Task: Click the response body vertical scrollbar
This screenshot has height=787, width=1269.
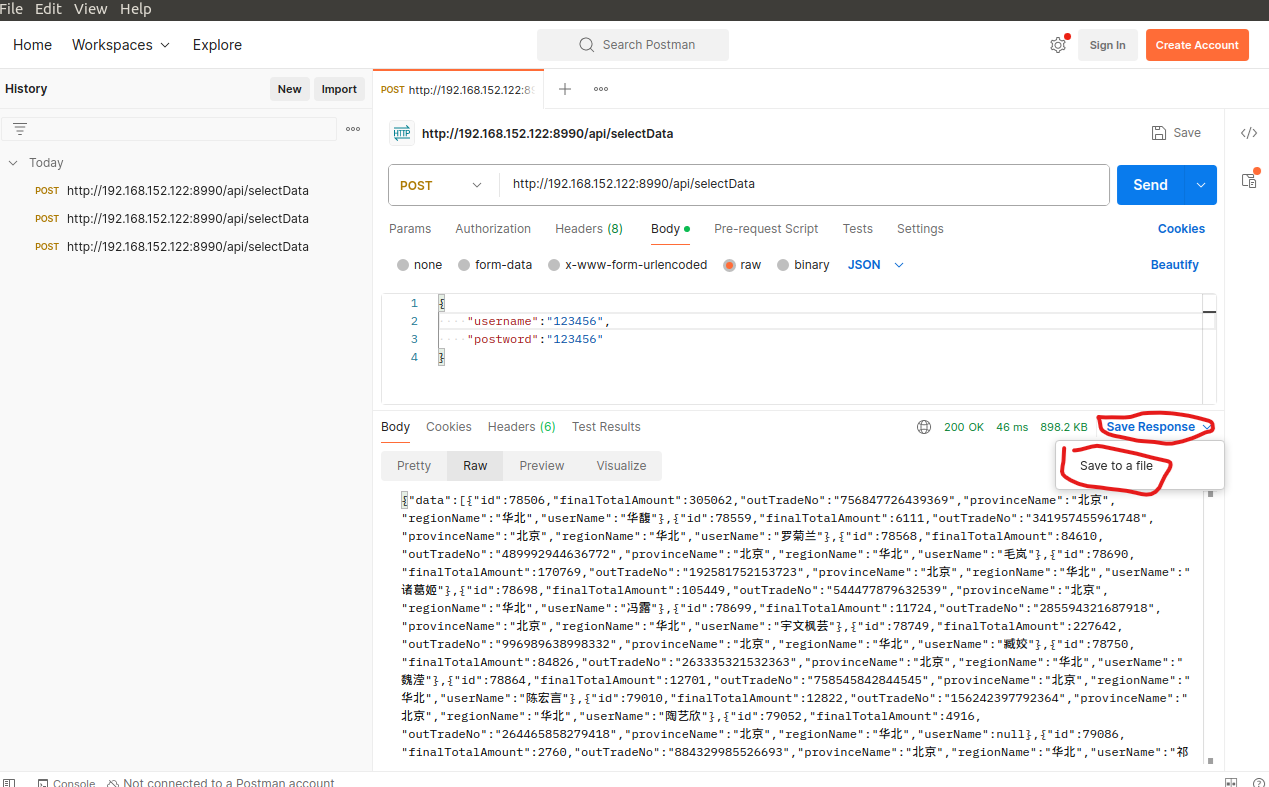Action: 1211,625
